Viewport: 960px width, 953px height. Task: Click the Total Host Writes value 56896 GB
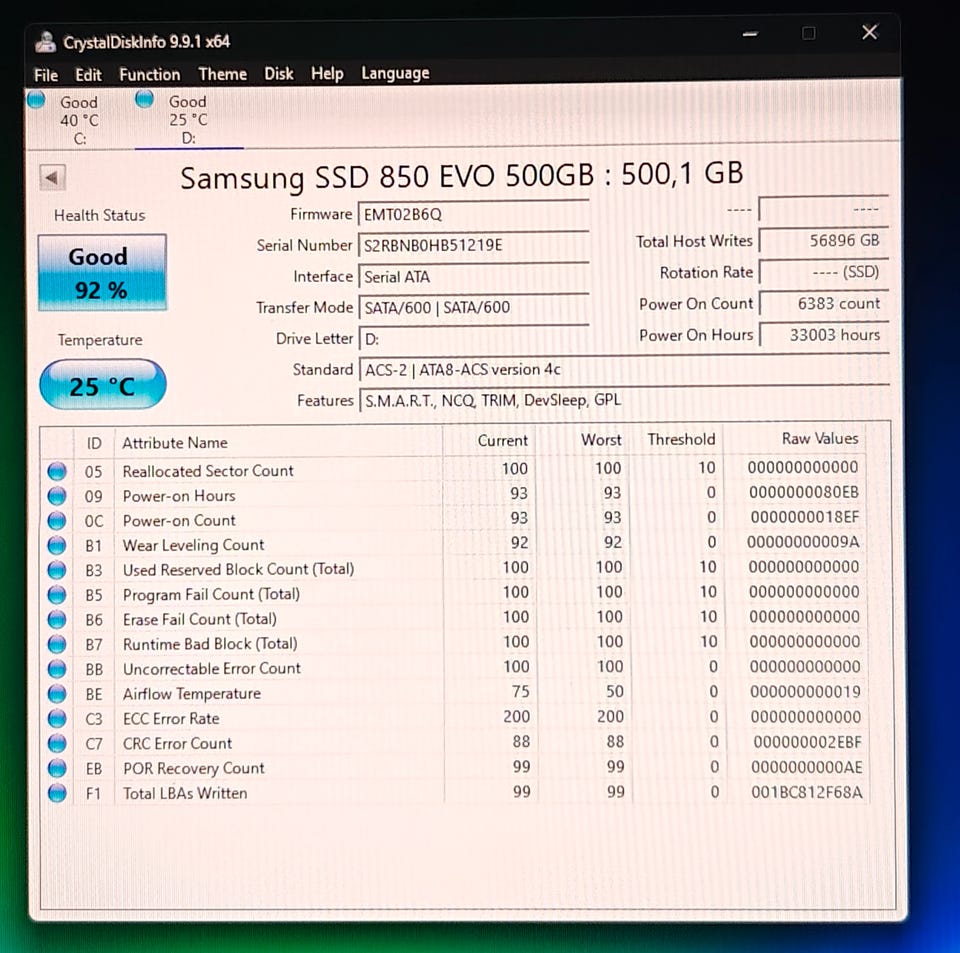[824, 240]
